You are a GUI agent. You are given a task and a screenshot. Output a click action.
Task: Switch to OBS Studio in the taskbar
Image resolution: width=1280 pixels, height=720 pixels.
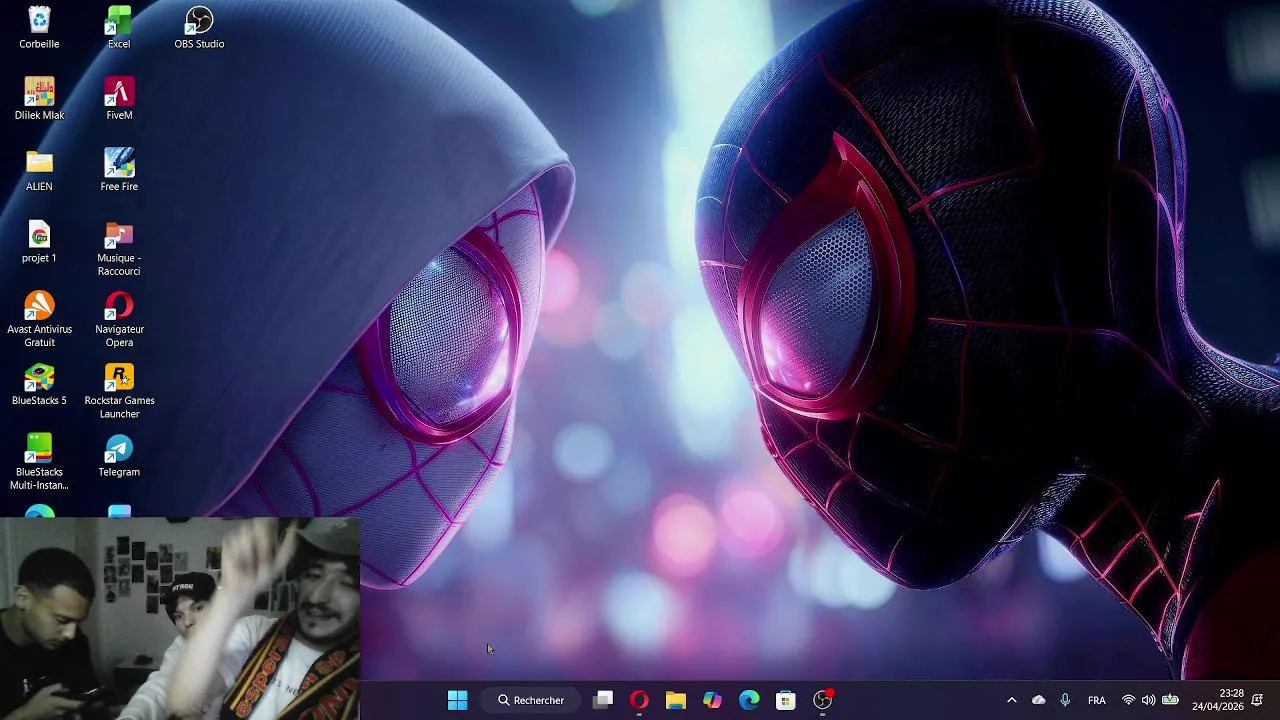click(x=823, y=700)
